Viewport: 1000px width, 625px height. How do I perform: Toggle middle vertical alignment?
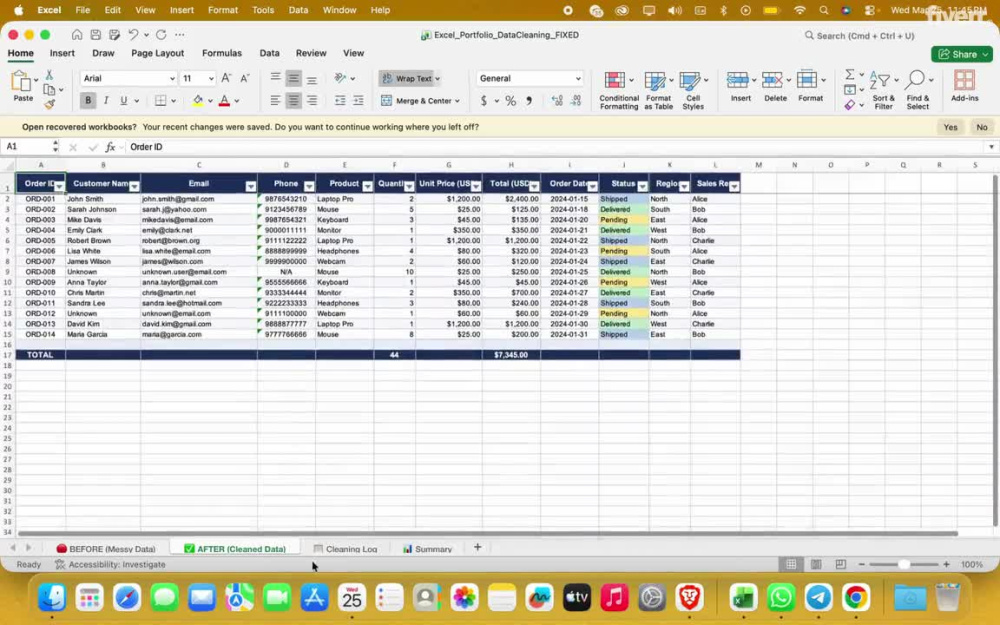pyautogui.click(x=293, y=78)
